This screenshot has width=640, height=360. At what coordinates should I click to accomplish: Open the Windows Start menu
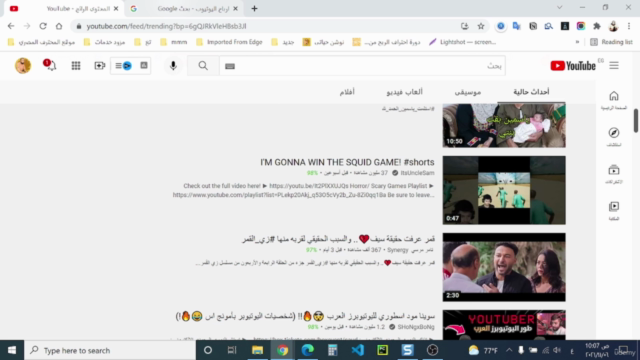12,350
